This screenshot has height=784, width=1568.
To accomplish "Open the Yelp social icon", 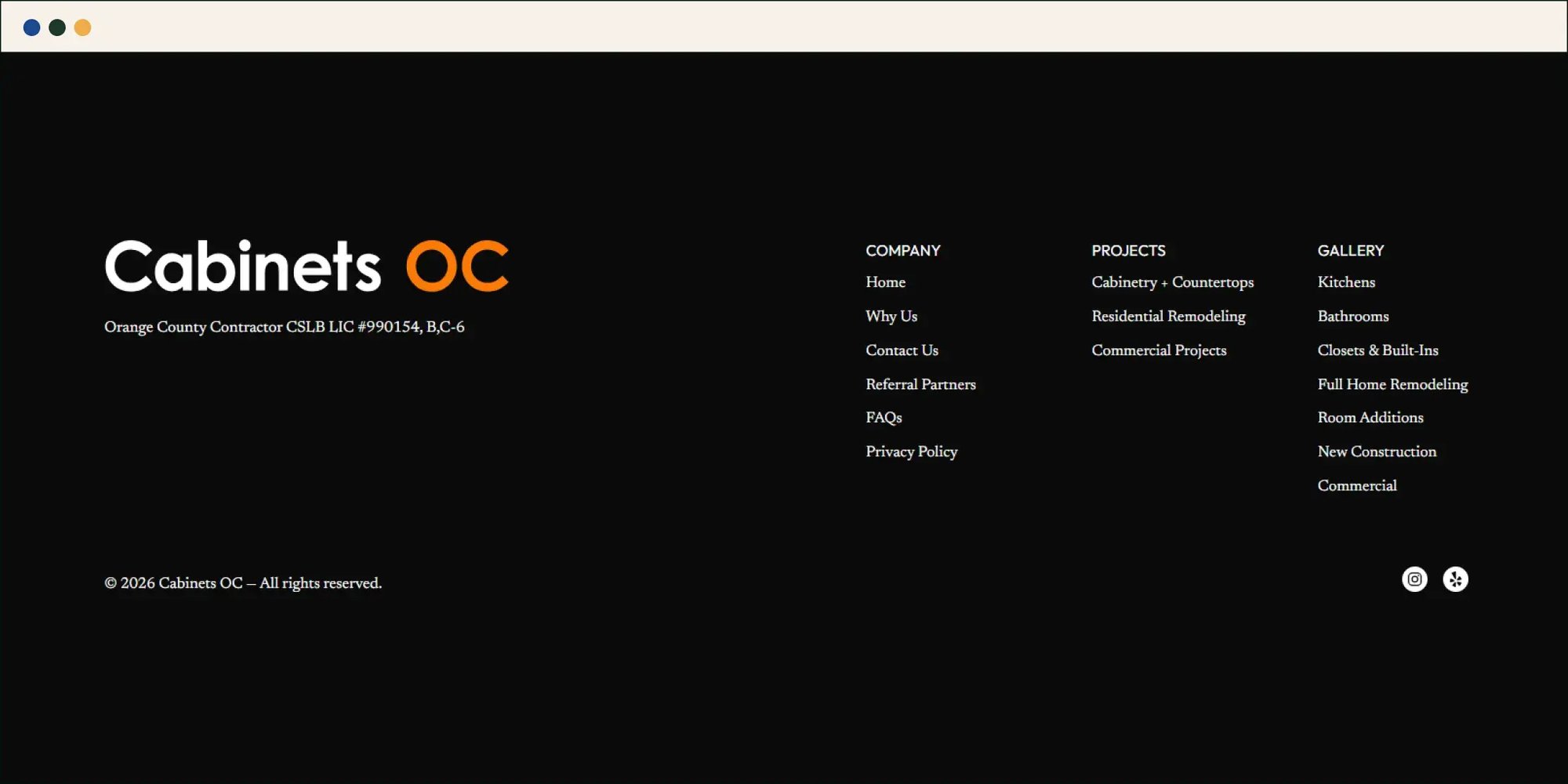I will [1455, 579].
